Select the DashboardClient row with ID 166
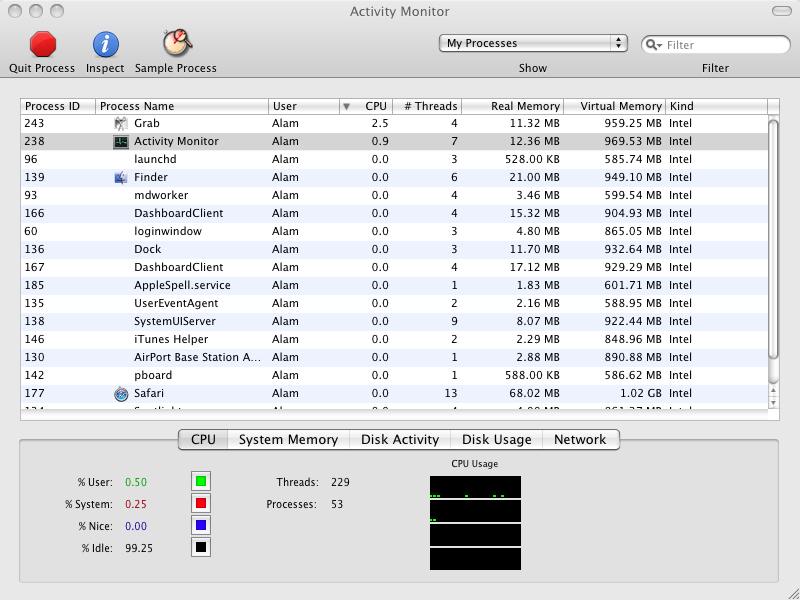Viewport: 800px width, 600px height. 394,213
